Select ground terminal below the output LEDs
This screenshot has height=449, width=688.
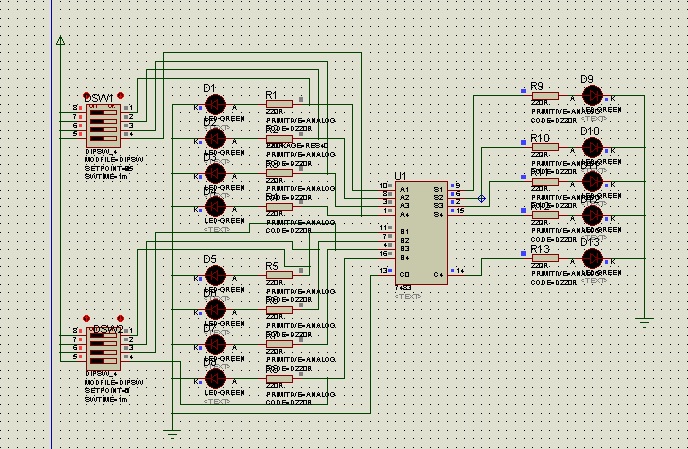pos(644,322)
